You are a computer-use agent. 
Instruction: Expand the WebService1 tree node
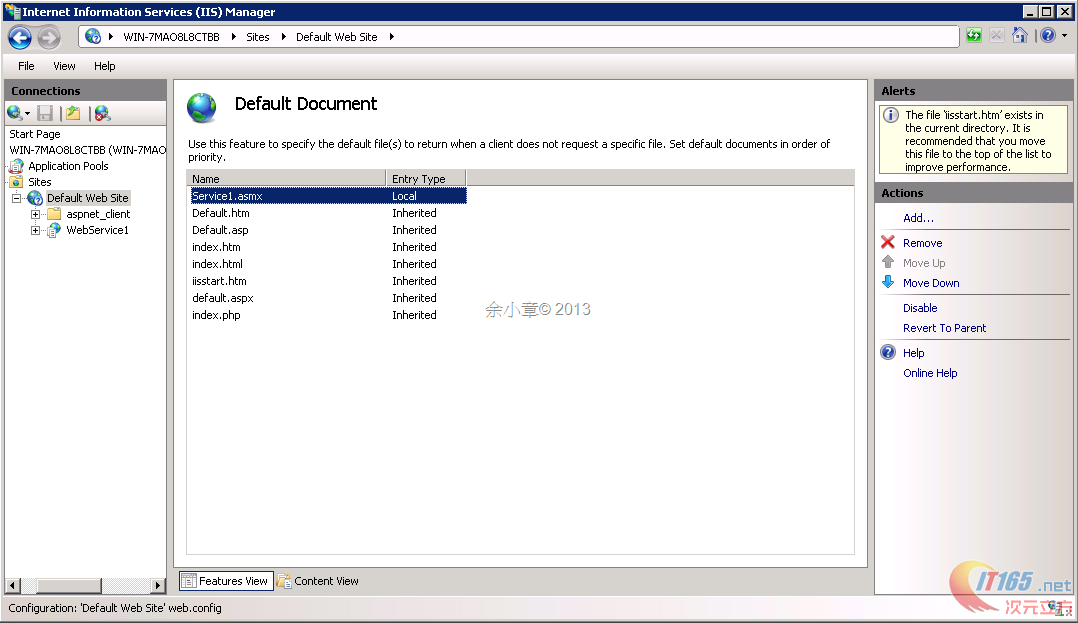pos(36,230)
